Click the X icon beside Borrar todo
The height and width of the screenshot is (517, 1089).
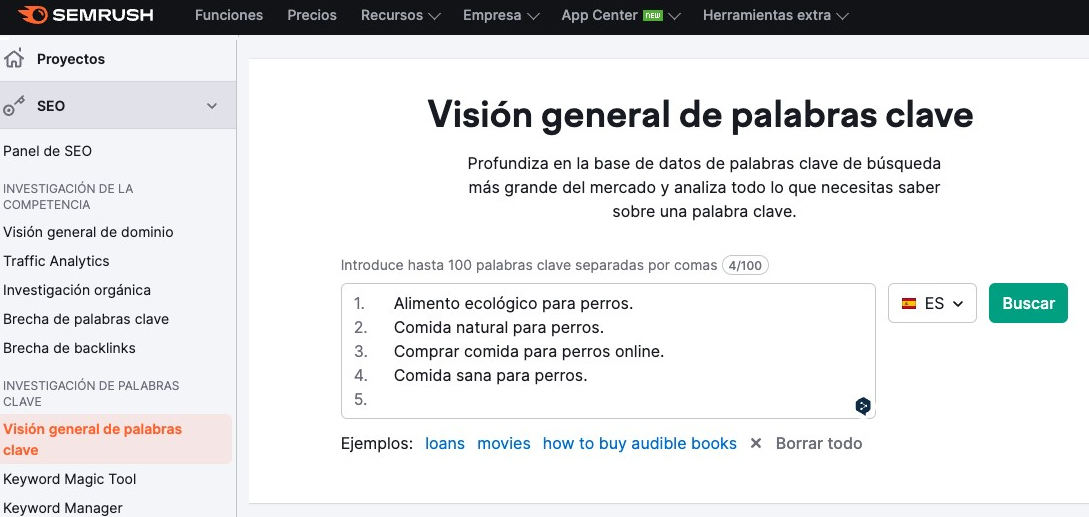(756, 443)
